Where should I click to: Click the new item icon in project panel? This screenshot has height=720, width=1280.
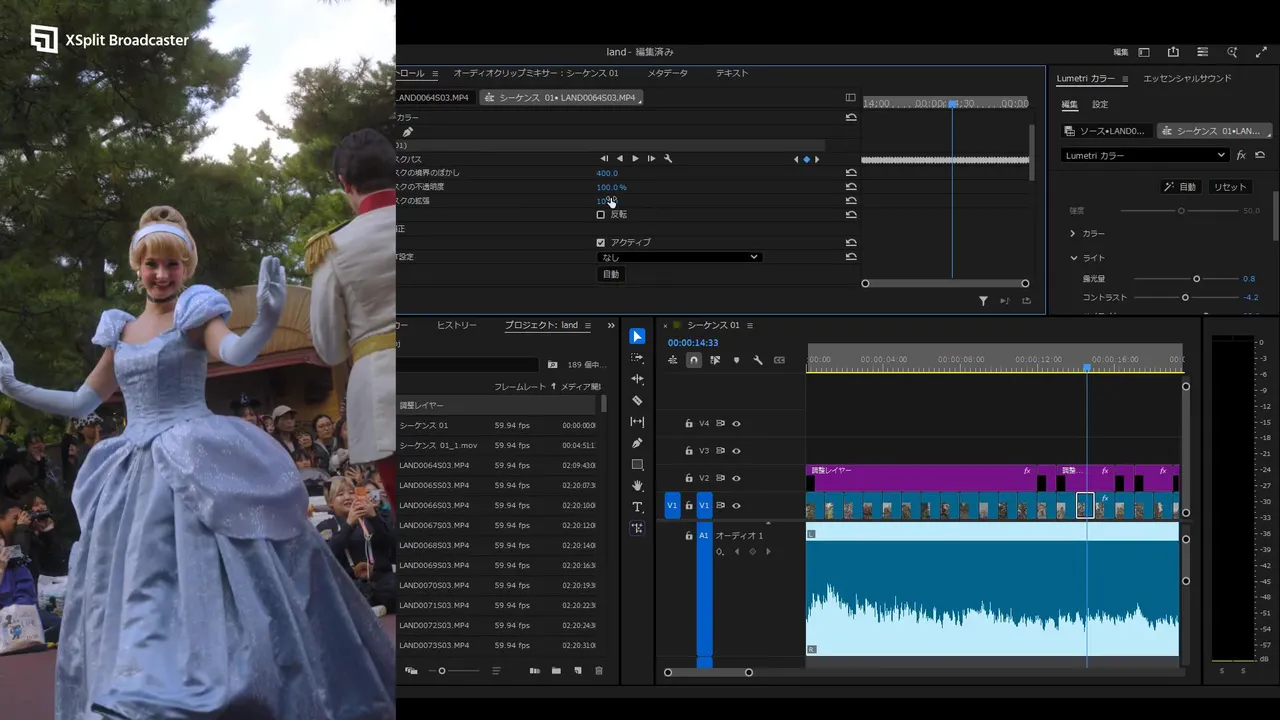577,671
